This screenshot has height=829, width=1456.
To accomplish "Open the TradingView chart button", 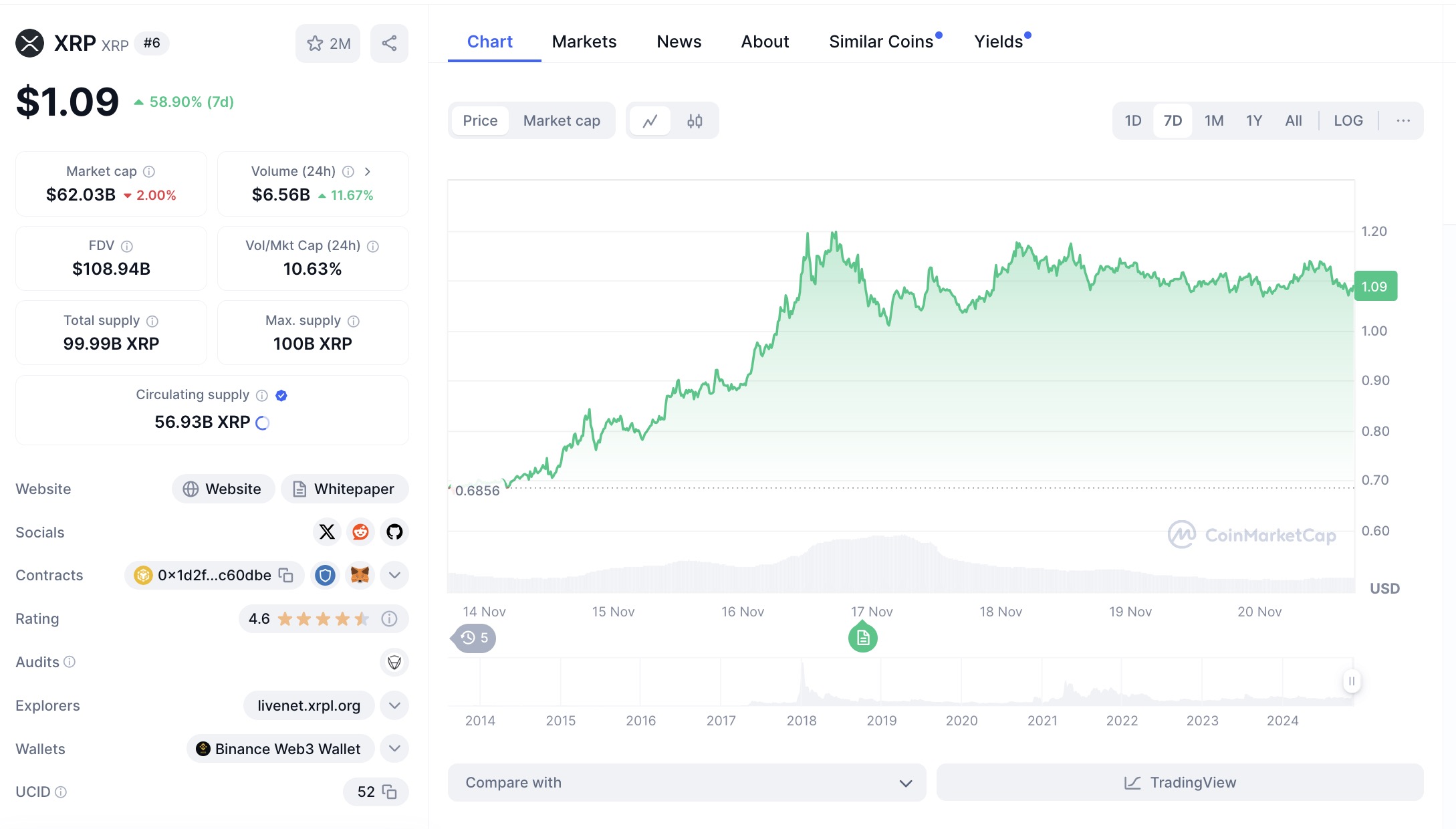I will 1180,783.
